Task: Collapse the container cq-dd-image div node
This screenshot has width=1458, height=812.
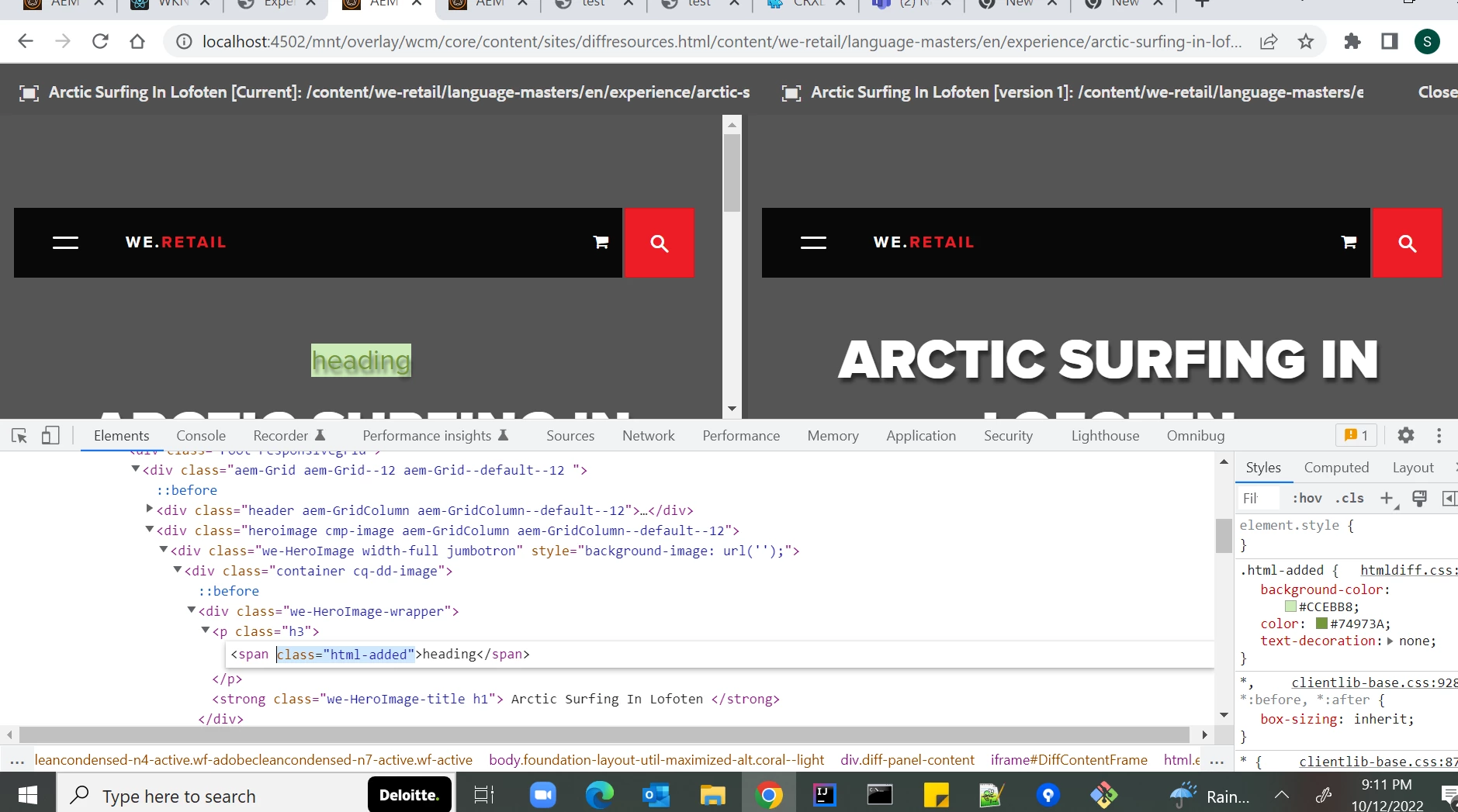Action: (178, 570)
